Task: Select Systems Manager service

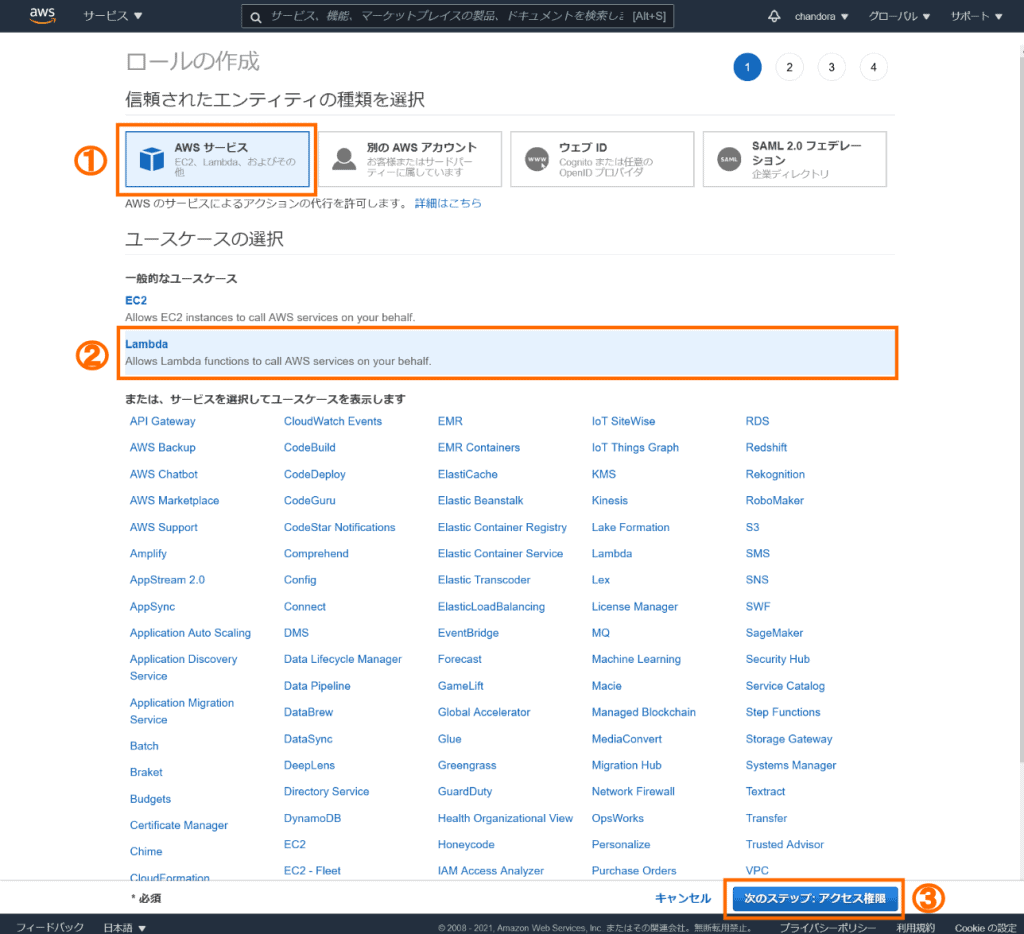Action: [791, 765]
